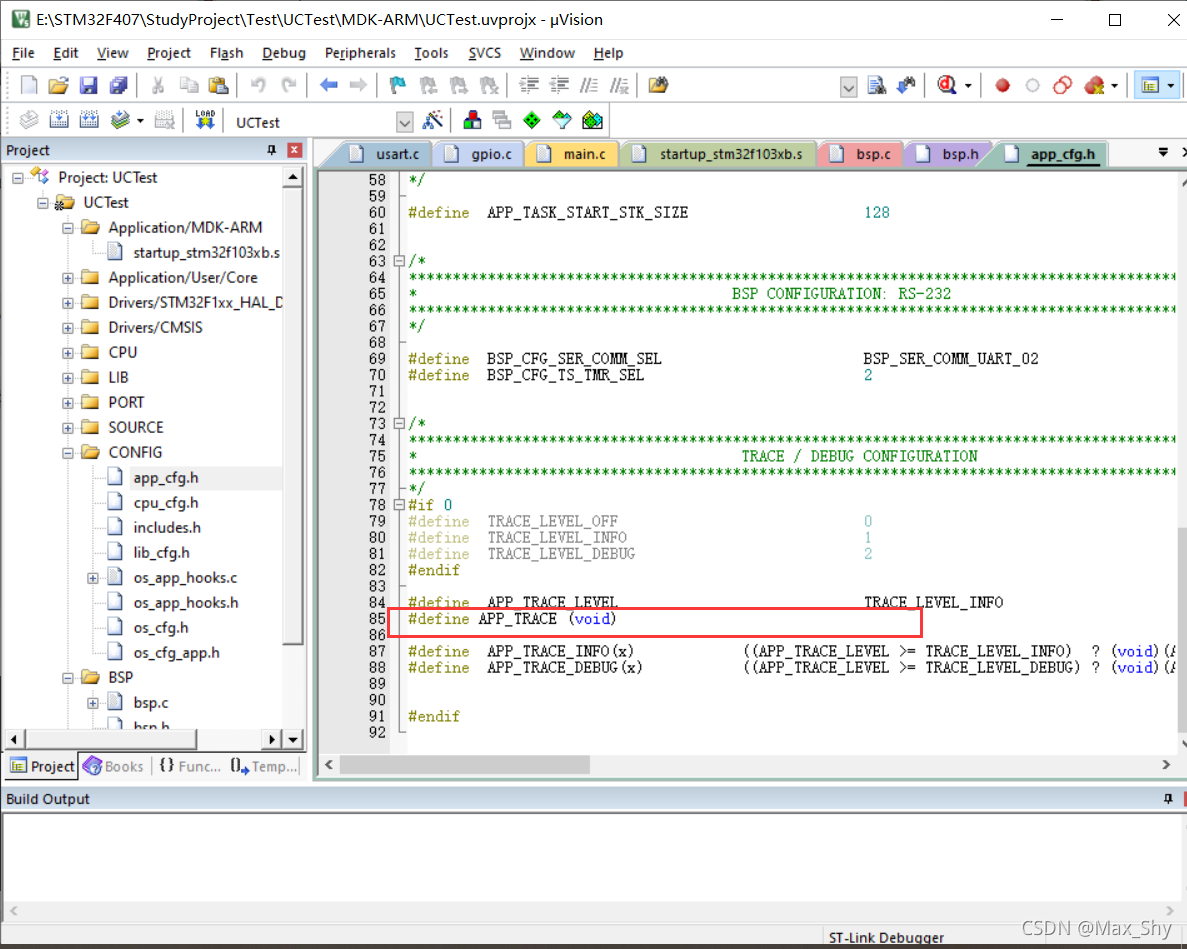
Task: Expand the os_app_hooks.c file node
Action: point(92,578)
